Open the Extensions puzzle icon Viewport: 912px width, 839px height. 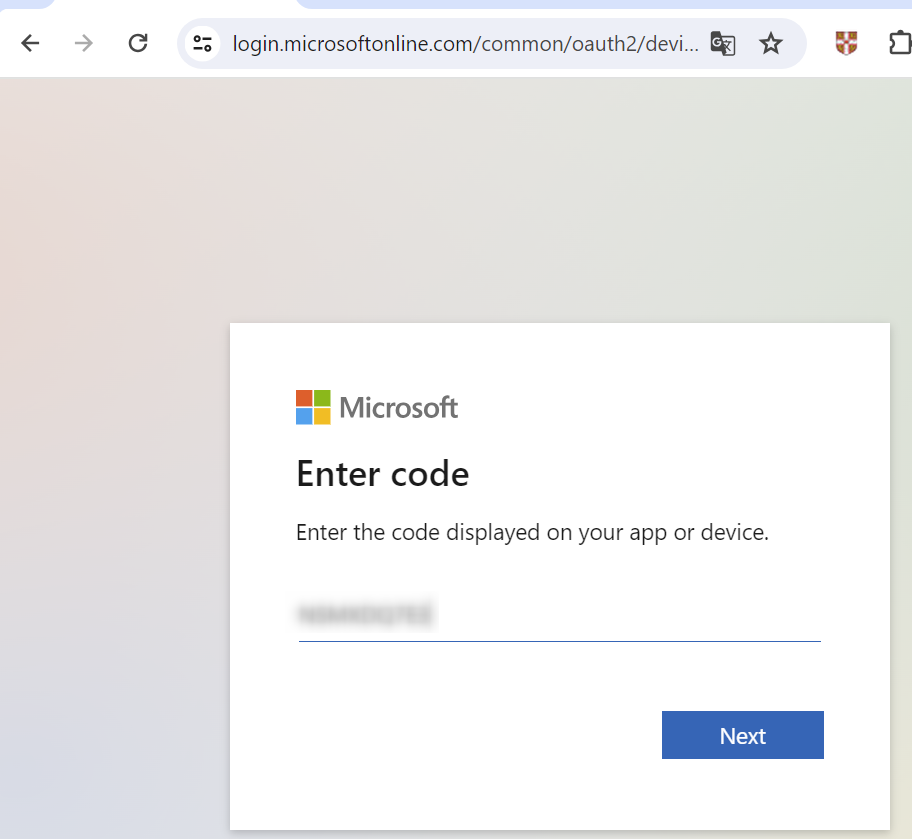pos(900,44)
